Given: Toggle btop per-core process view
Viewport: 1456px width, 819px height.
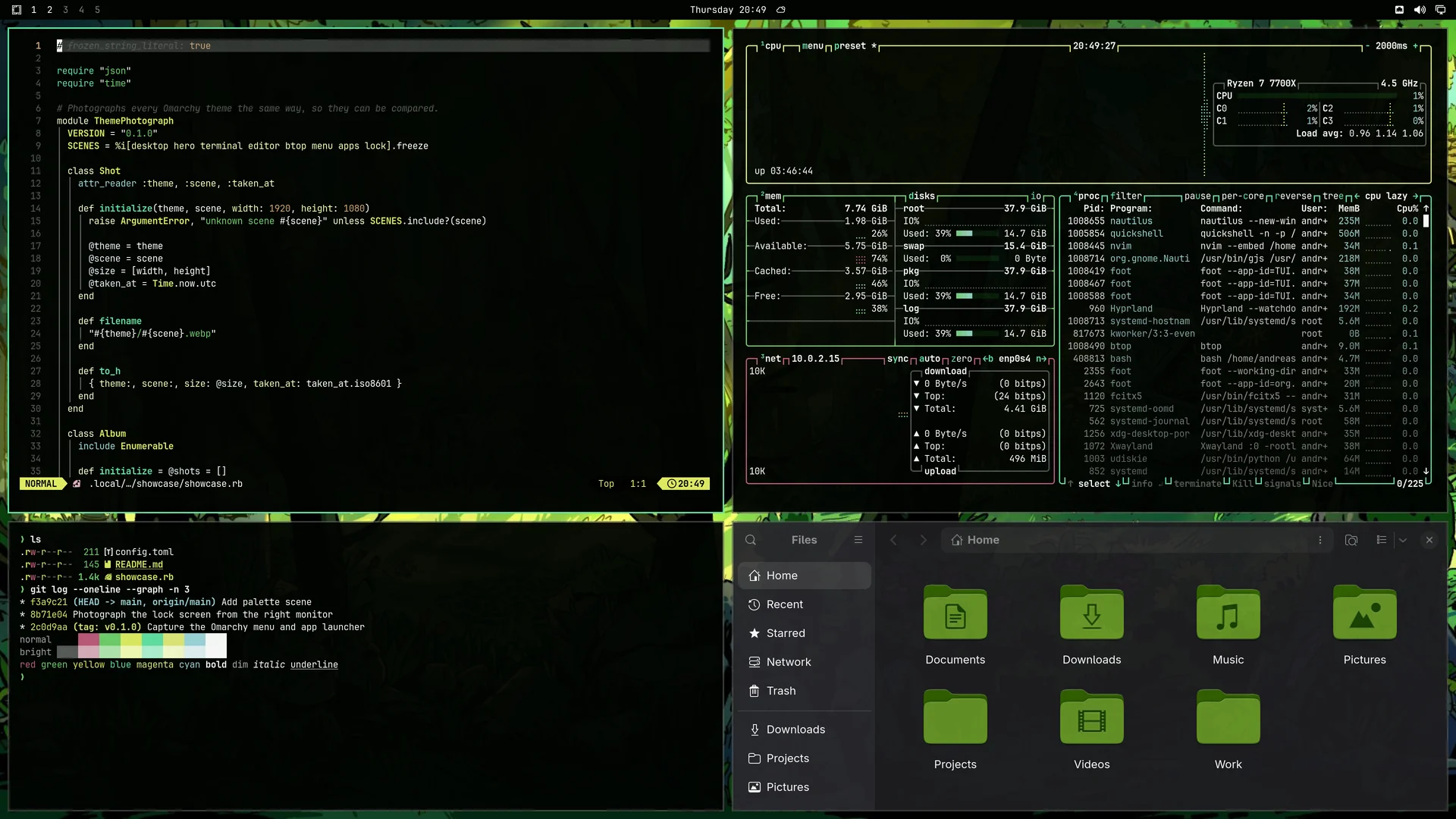Looking at the screenshot, I should point(1242,196).
